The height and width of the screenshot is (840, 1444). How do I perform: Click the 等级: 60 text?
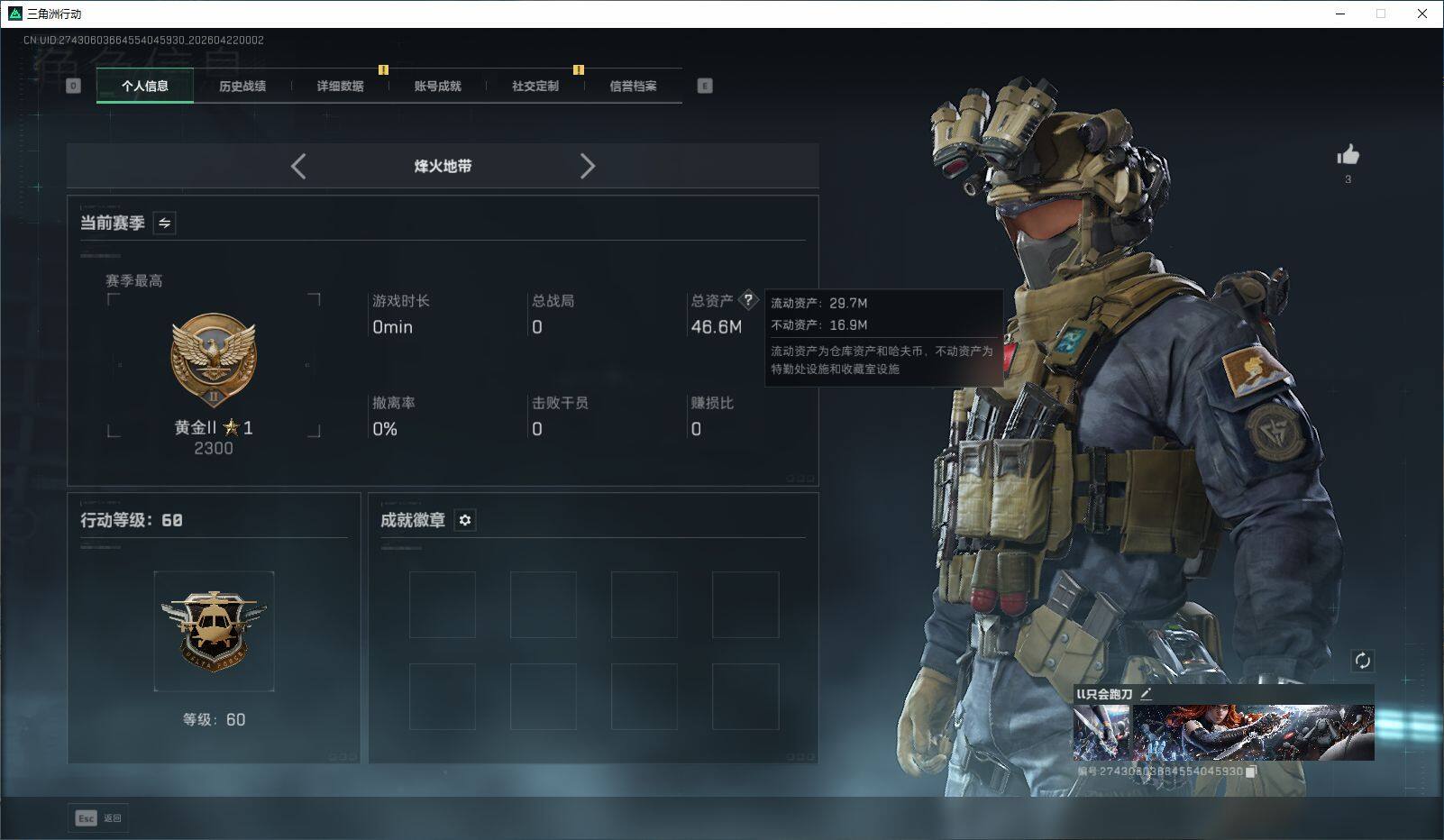pyautogui.click(x=214, y=719)
